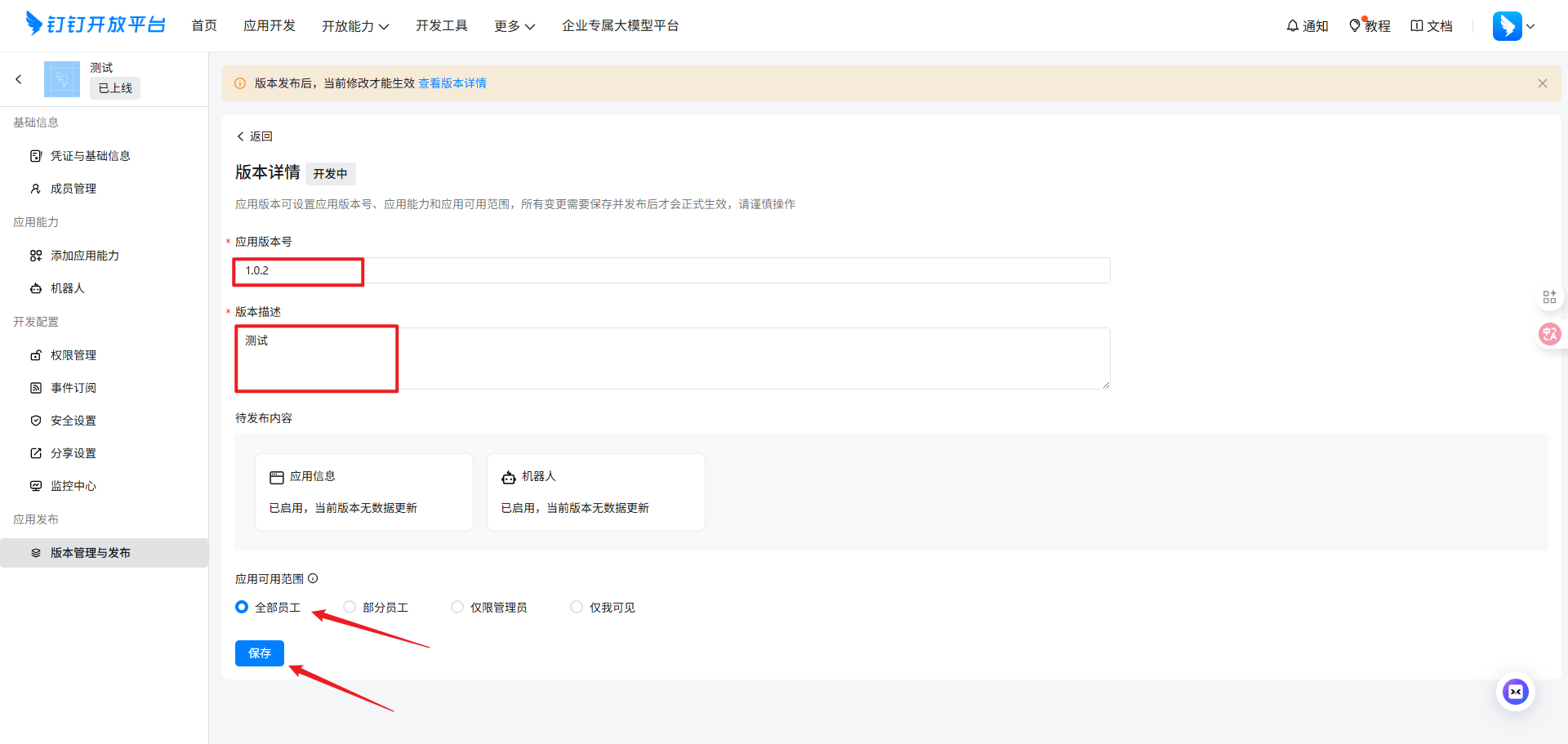Click the back arrow beside app thumbnail
This screenshot has width=1568, height=744.
(19, 79)
